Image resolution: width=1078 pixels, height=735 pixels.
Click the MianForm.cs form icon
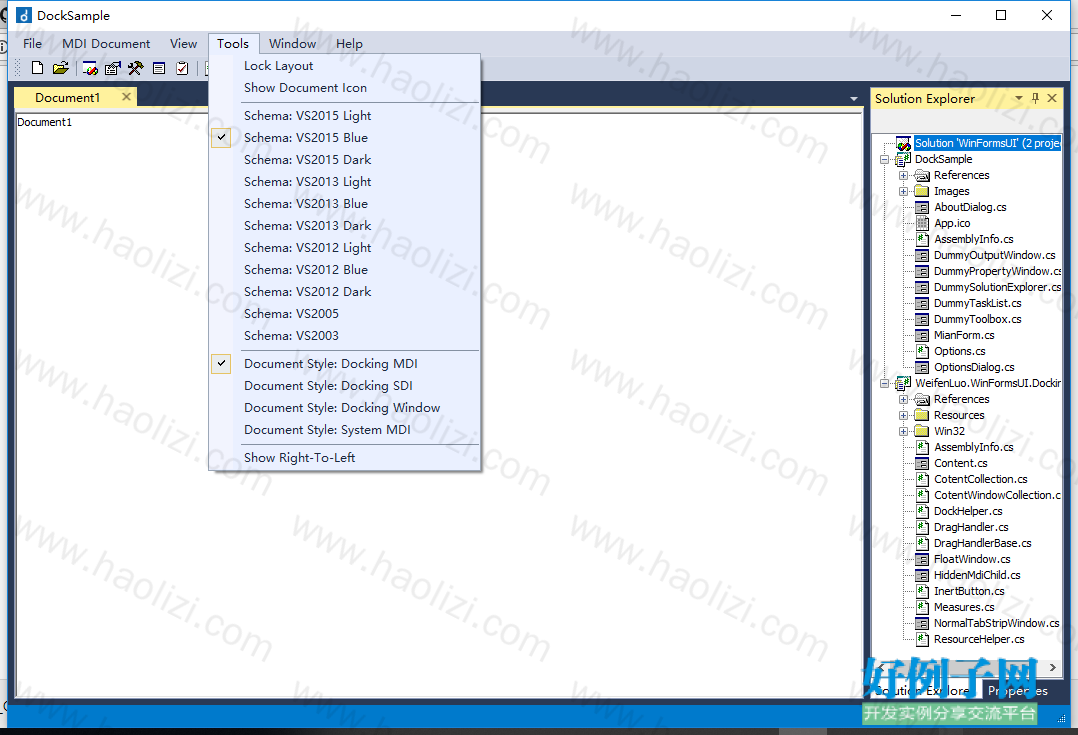tap(923, 336)
